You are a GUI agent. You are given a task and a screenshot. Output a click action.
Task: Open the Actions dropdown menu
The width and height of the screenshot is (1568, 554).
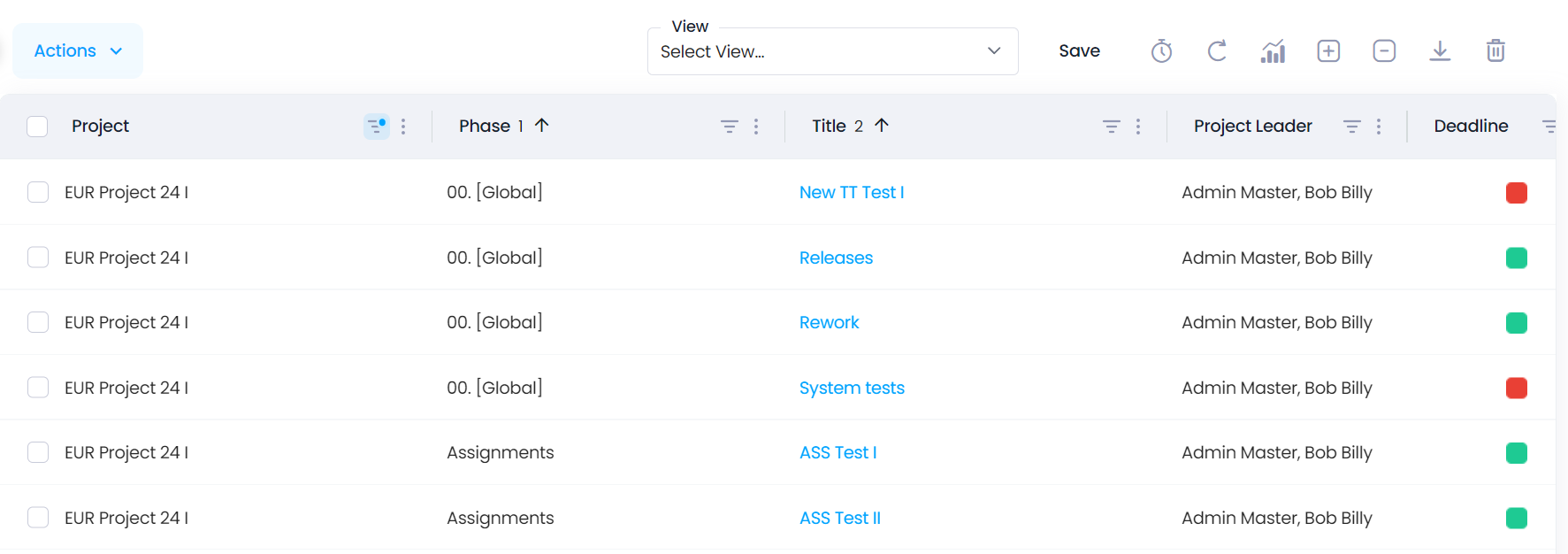(x=78, y=51)
